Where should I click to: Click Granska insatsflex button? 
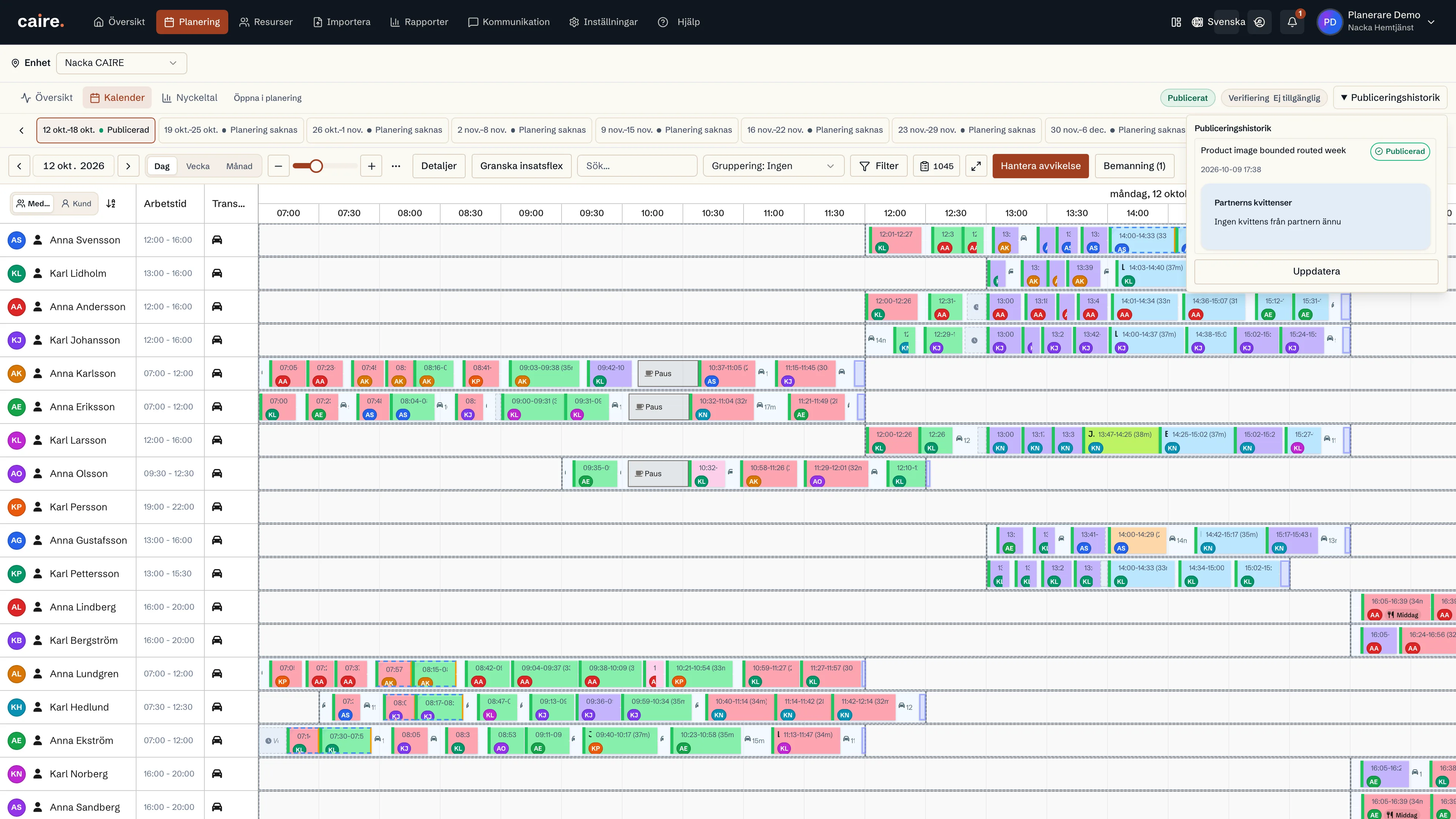pyautogui.click(x=521, y=166)
